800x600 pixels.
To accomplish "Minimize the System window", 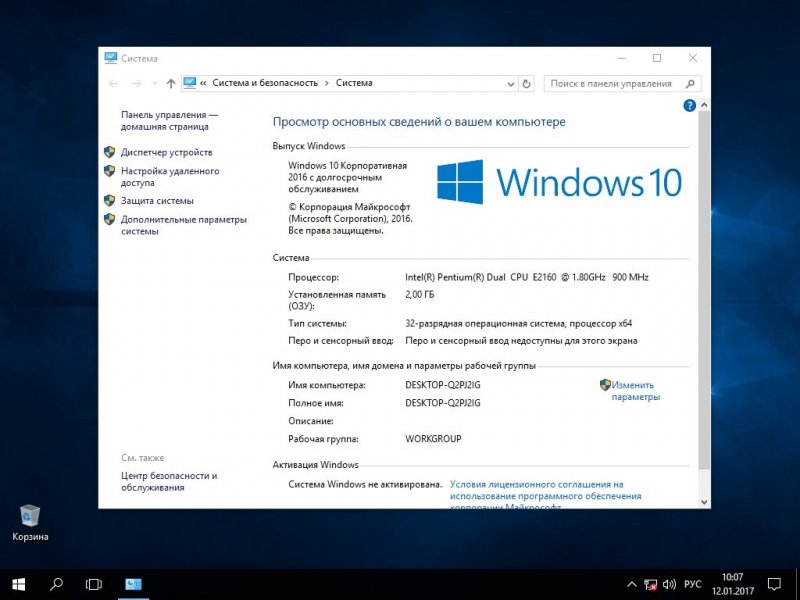I will [x=622, y=58].
